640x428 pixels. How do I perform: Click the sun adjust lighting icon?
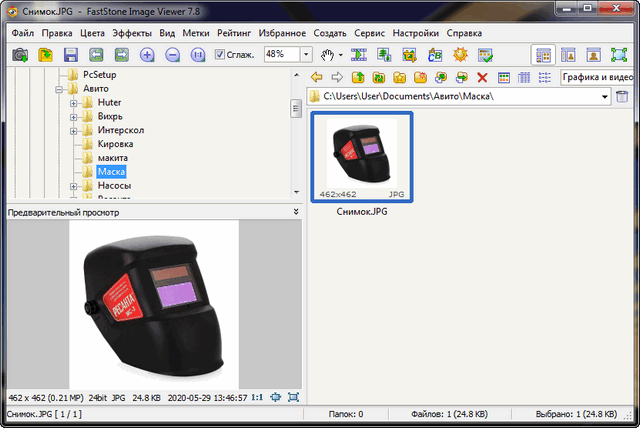click(460, 55)
